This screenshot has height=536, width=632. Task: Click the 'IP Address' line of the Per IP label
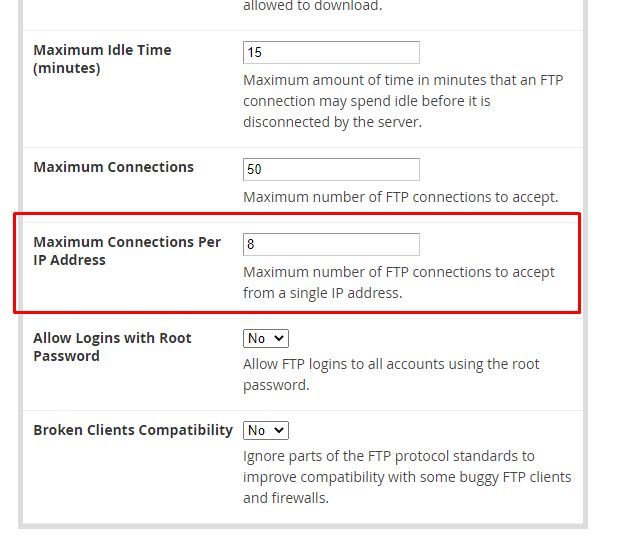click(69, 260)
